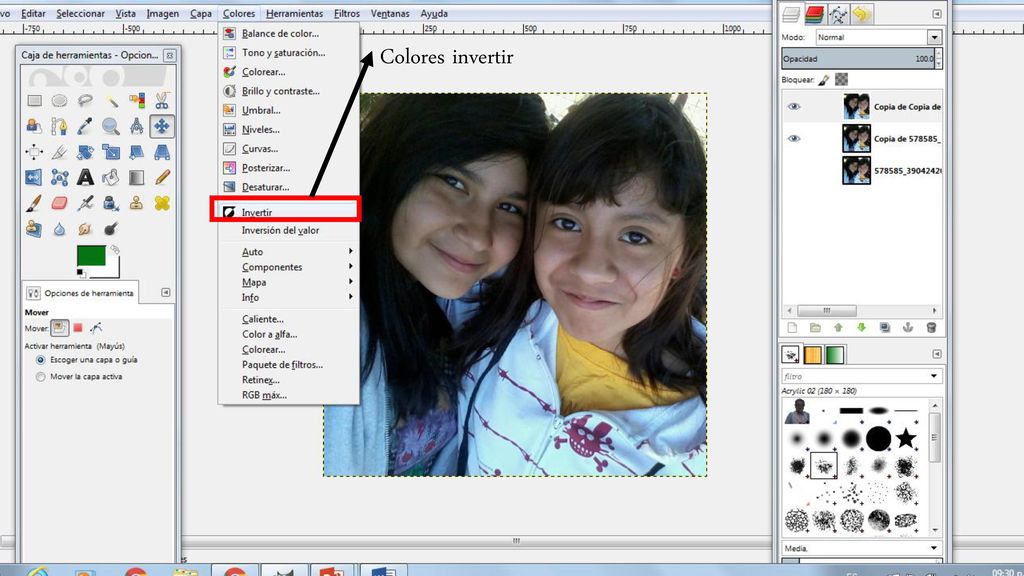Select the Text tool letter A
The width and height of the screenshot is (1024, 576).
85,177
